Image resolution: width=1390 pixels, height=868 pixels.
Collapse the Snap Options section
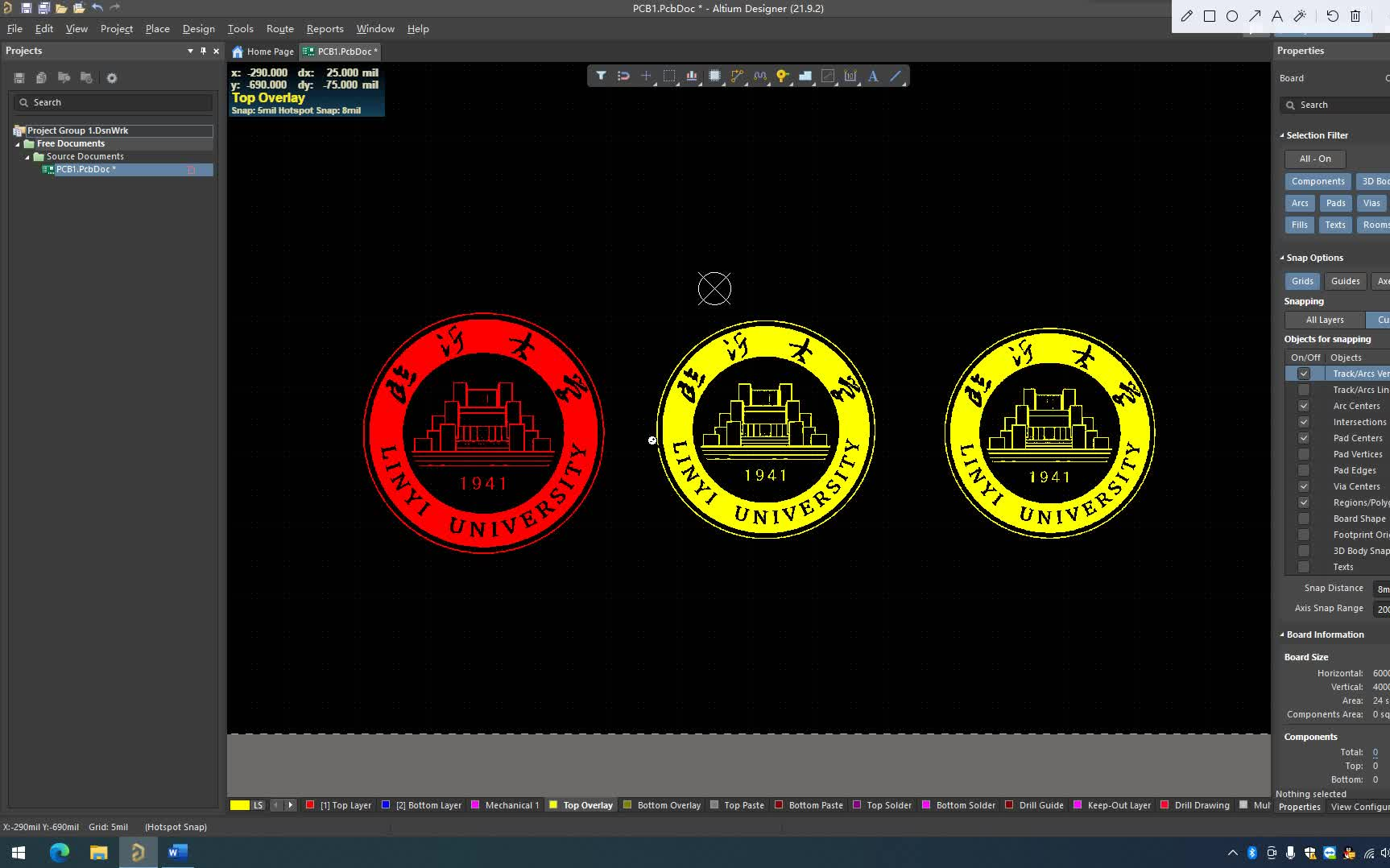(x=1282, y=258)
